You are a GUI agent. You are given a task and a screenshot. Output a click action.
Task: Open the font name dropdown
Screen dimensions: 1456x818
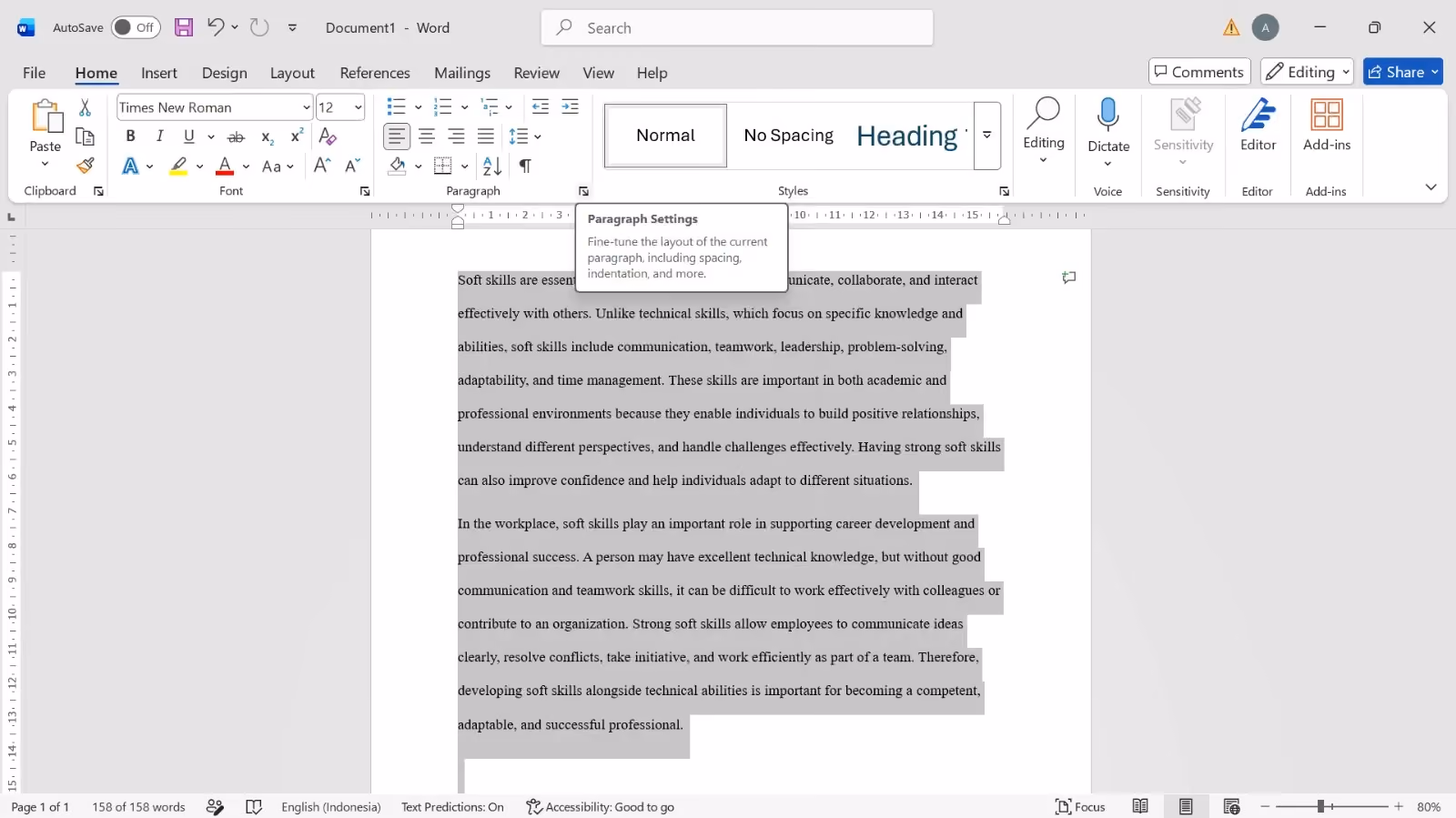307,107
